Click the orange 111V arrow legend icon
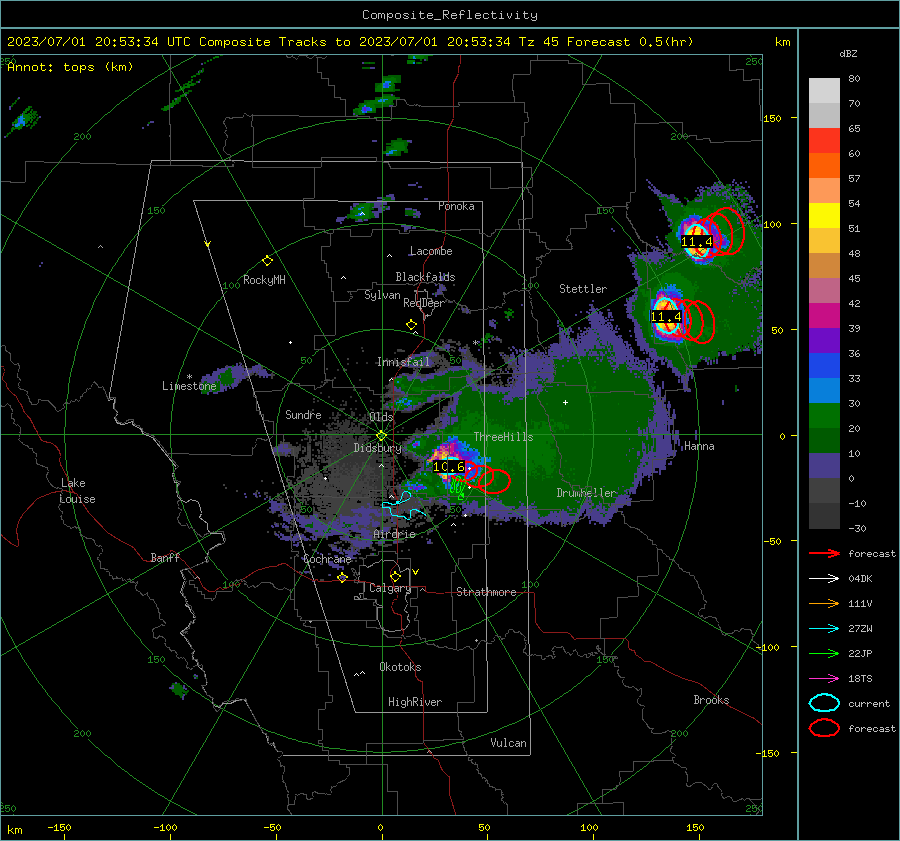This screenshot has height=841, width=900. pyautogui.click(x=824, y=603)
